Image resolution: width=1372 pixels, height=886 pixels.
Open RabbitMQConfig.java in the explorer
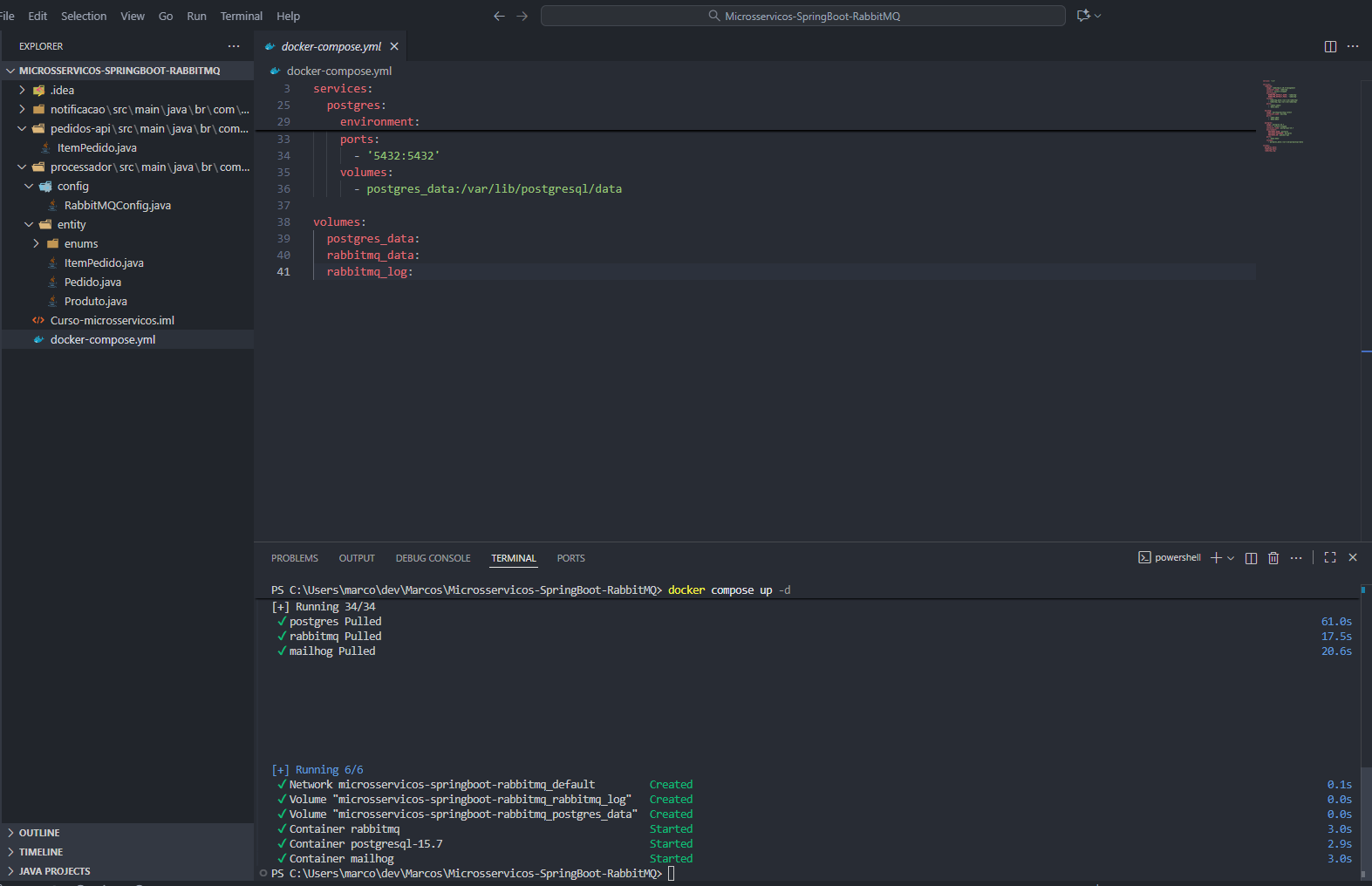[117, 205]
